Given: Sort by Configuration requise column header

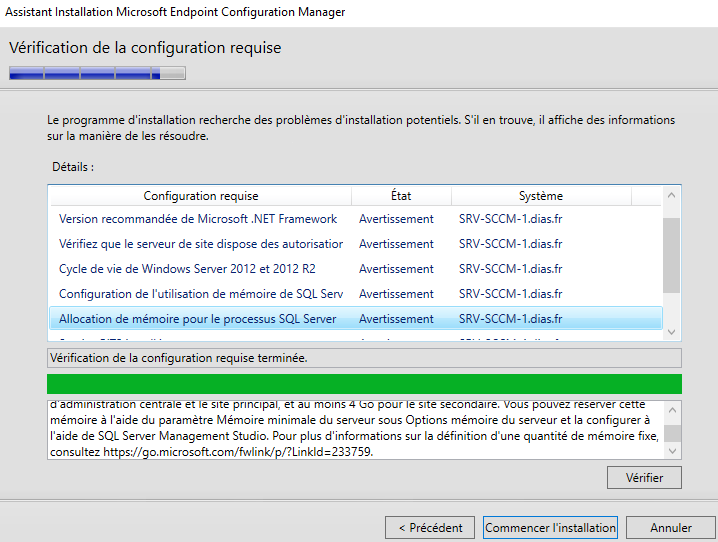Looking at the screenshot, I should (200, 196).
